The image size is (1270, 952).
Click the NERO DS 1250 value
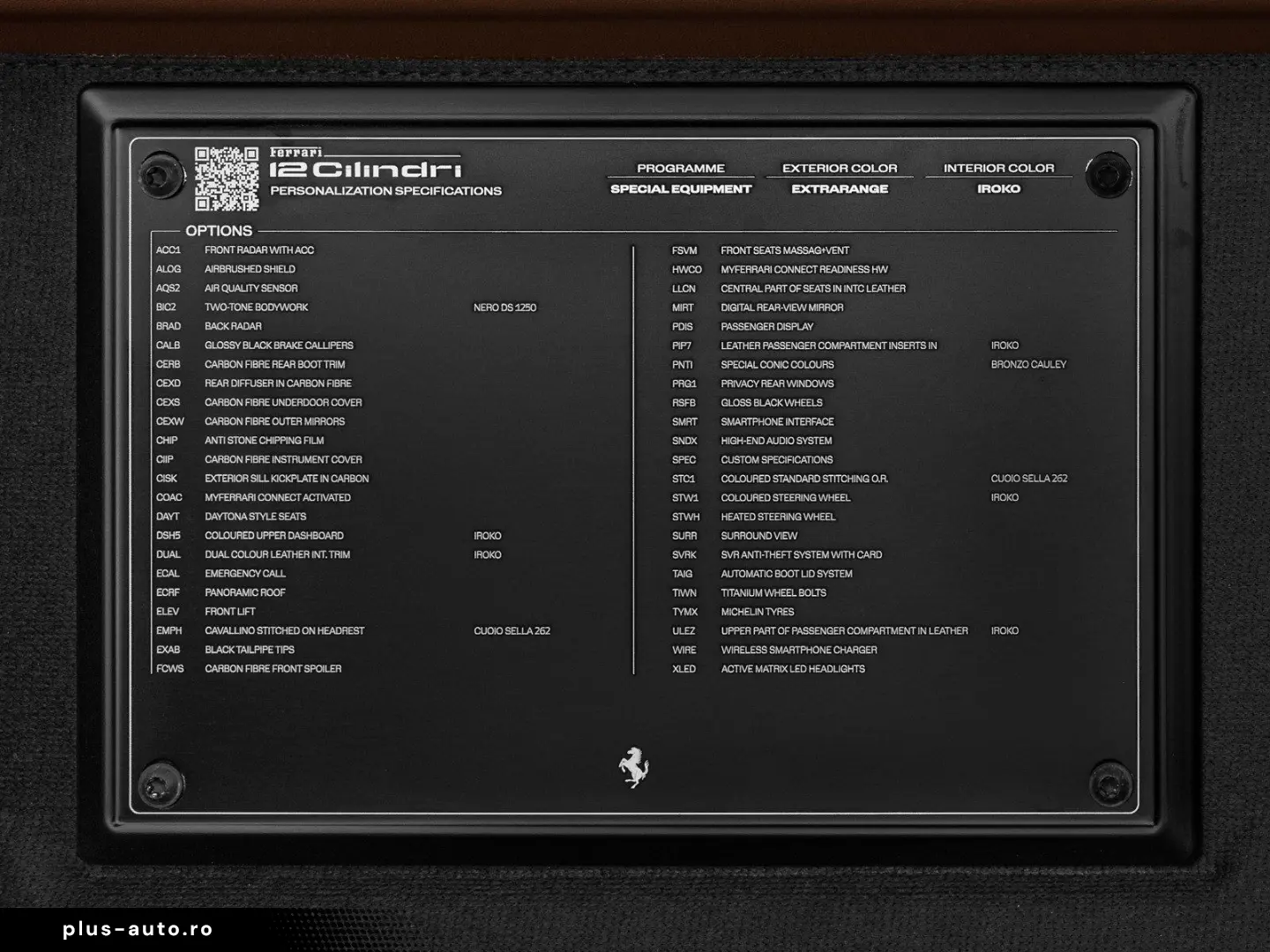click(x=504, y=308)
